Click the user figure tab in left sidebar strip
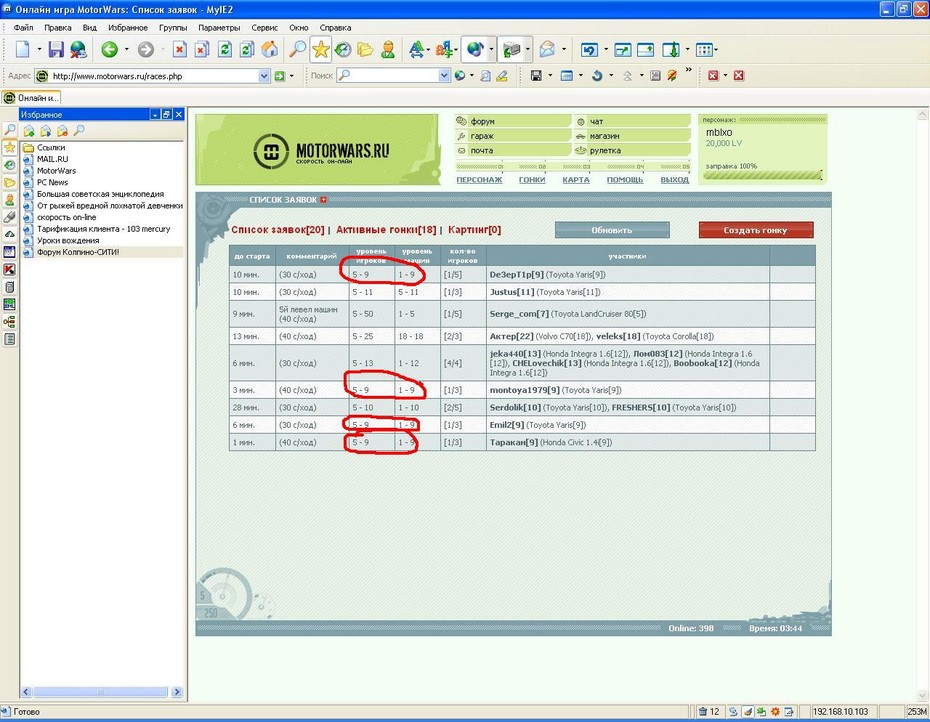The width and height of the screenshot is (930, 722). [9, 200]
